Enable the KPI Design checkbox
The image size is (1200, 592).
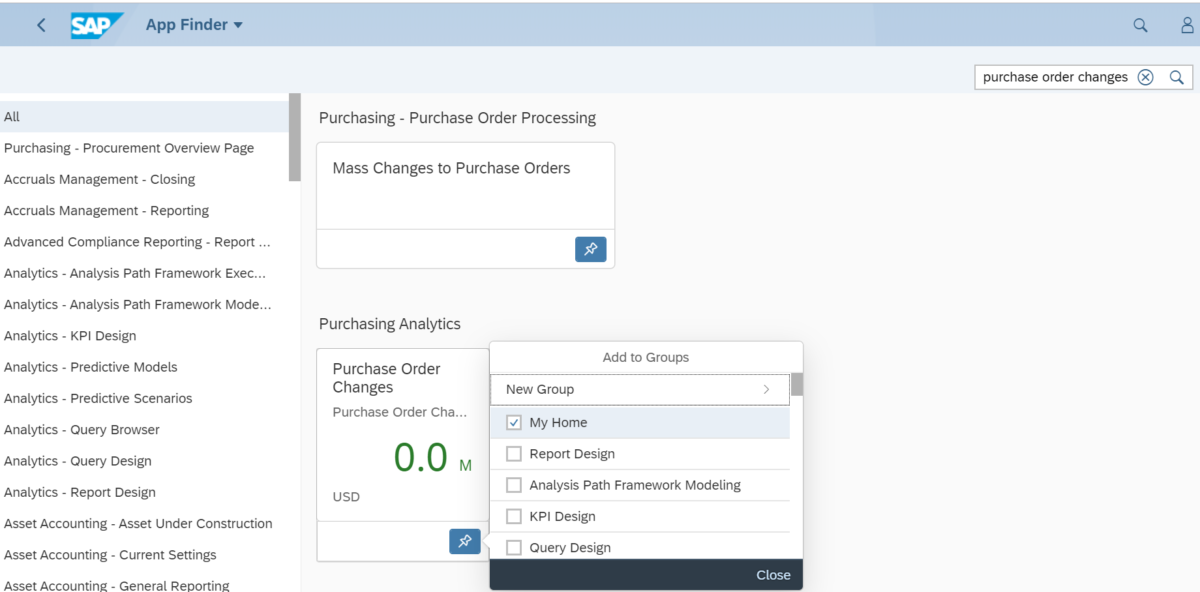click(514, 516)
